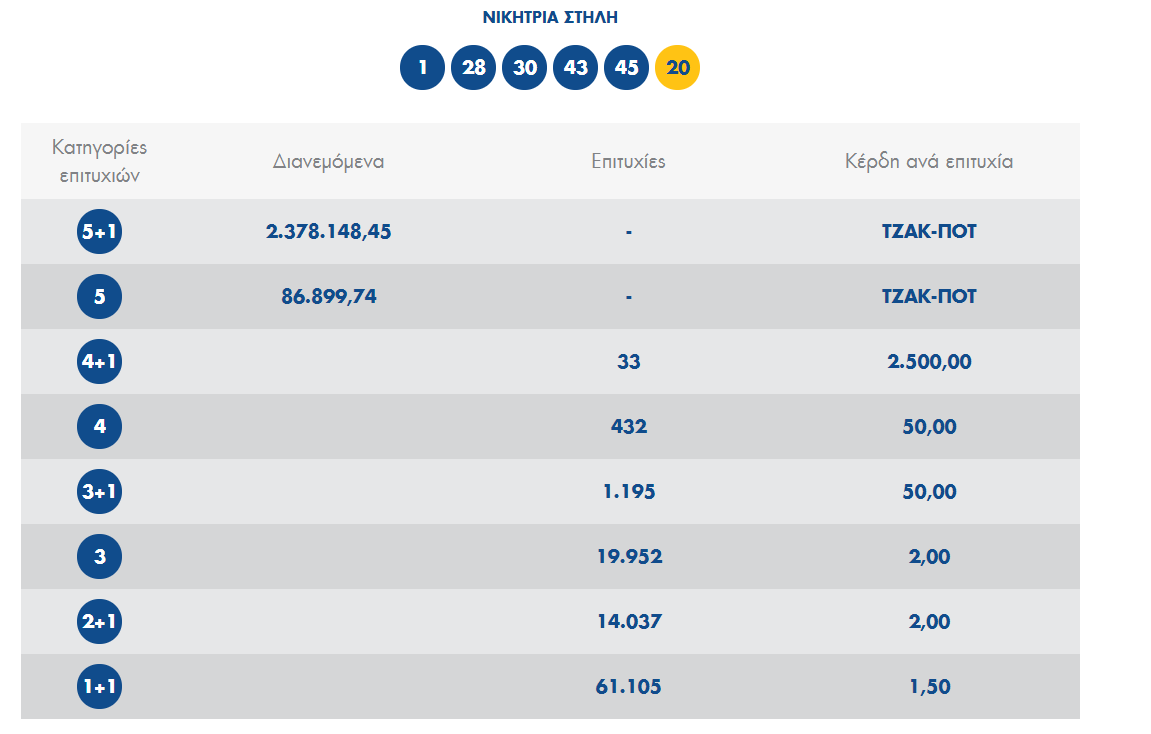Select the 2+1 category badge

99,621
